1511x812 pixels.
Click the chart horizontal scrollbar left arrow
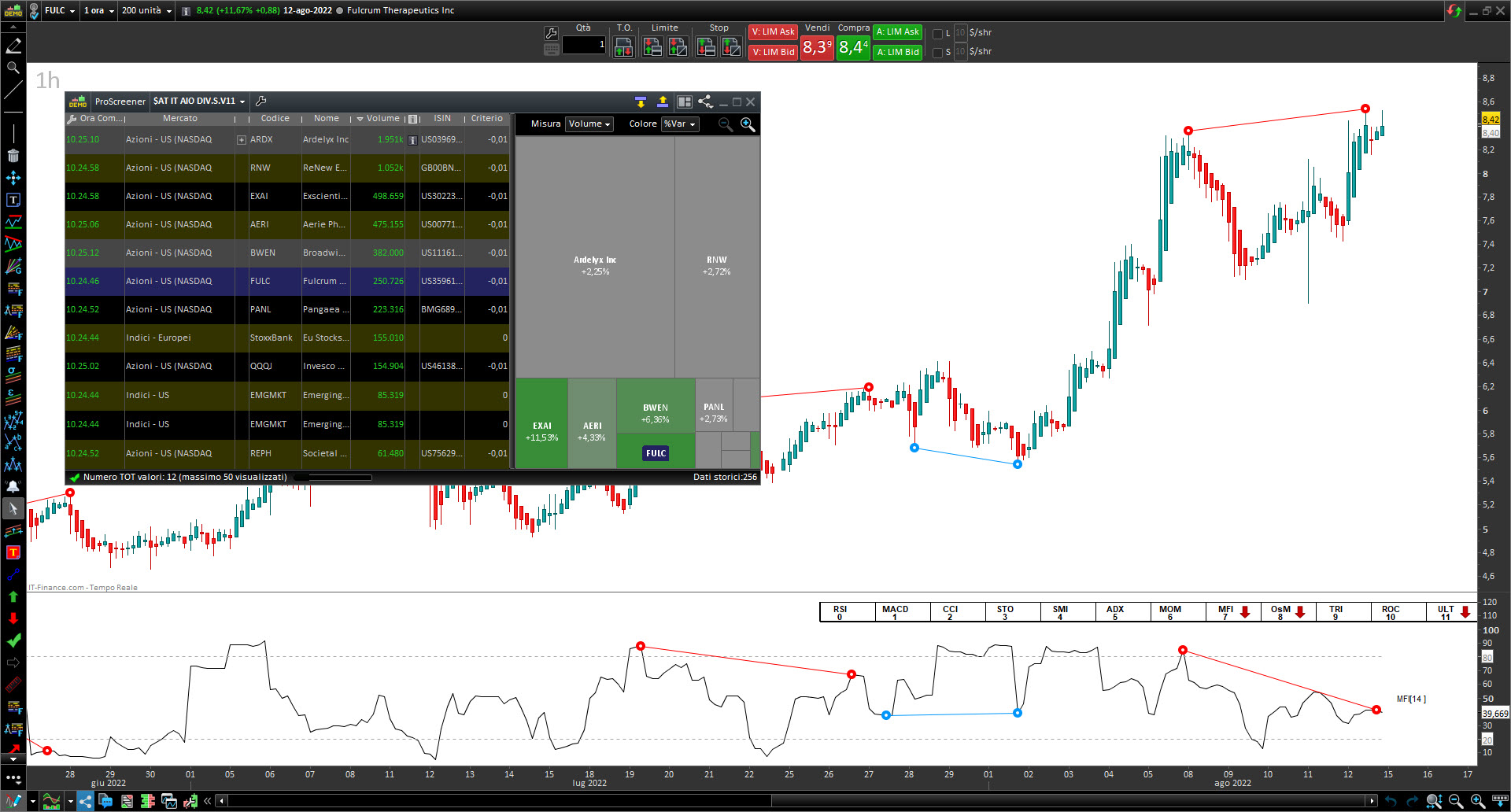click(223, 801)
